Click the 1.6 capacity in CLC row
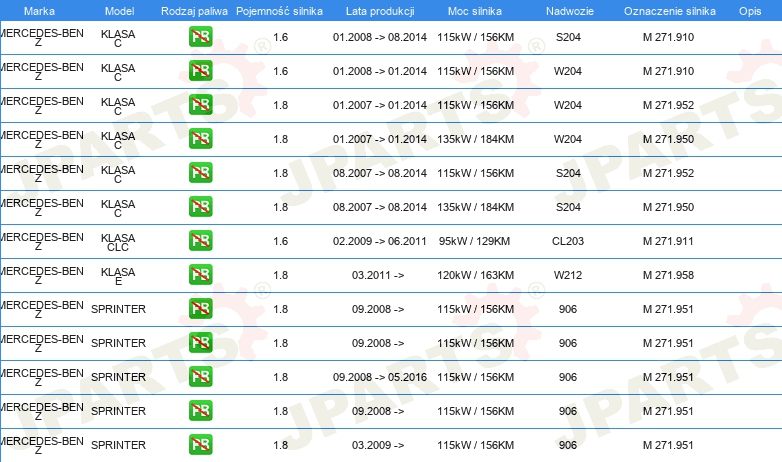 280,241
